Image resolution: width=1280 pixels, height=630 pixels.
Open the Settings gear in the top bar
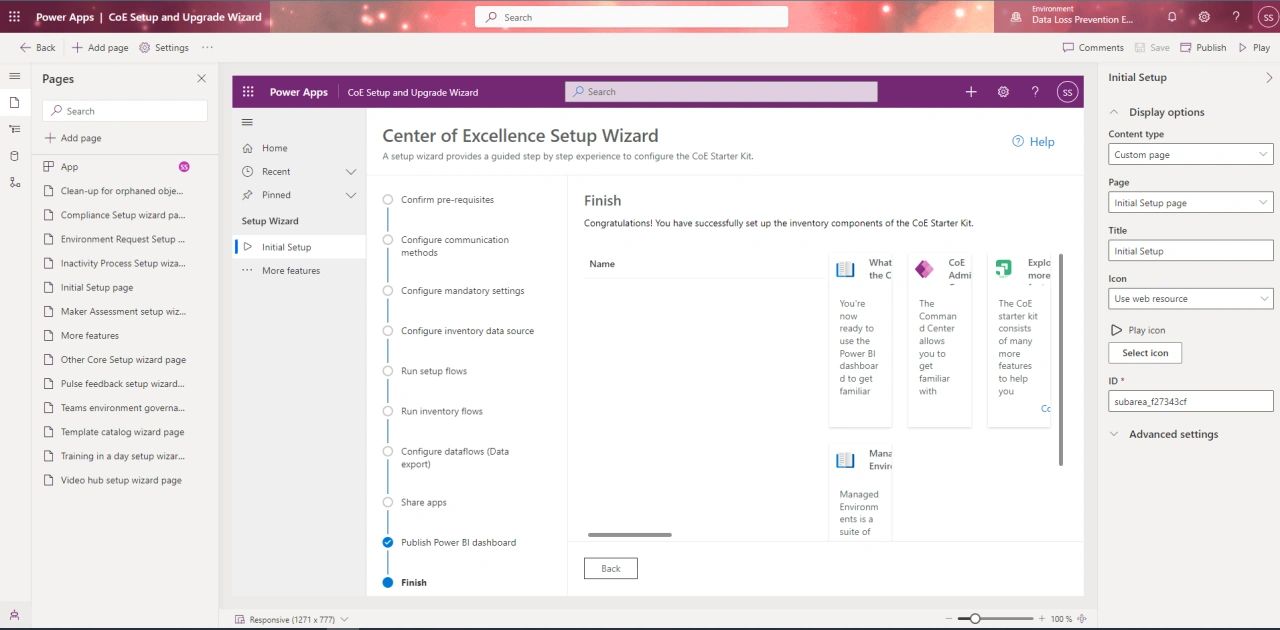pos(1204,17)
